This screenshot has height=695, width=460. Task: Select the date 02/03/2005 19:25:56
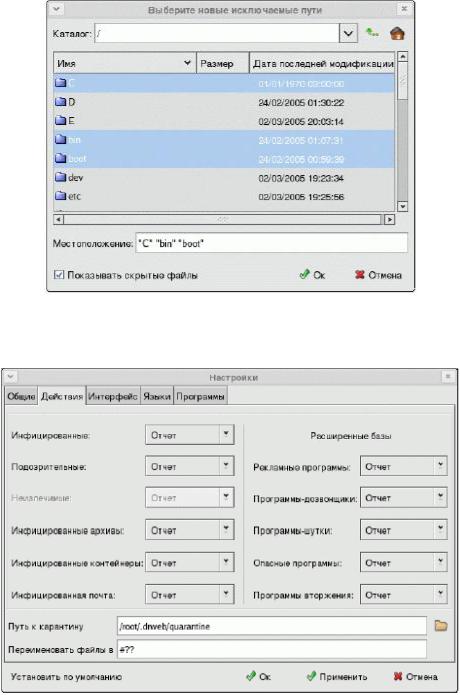point(301,196)
